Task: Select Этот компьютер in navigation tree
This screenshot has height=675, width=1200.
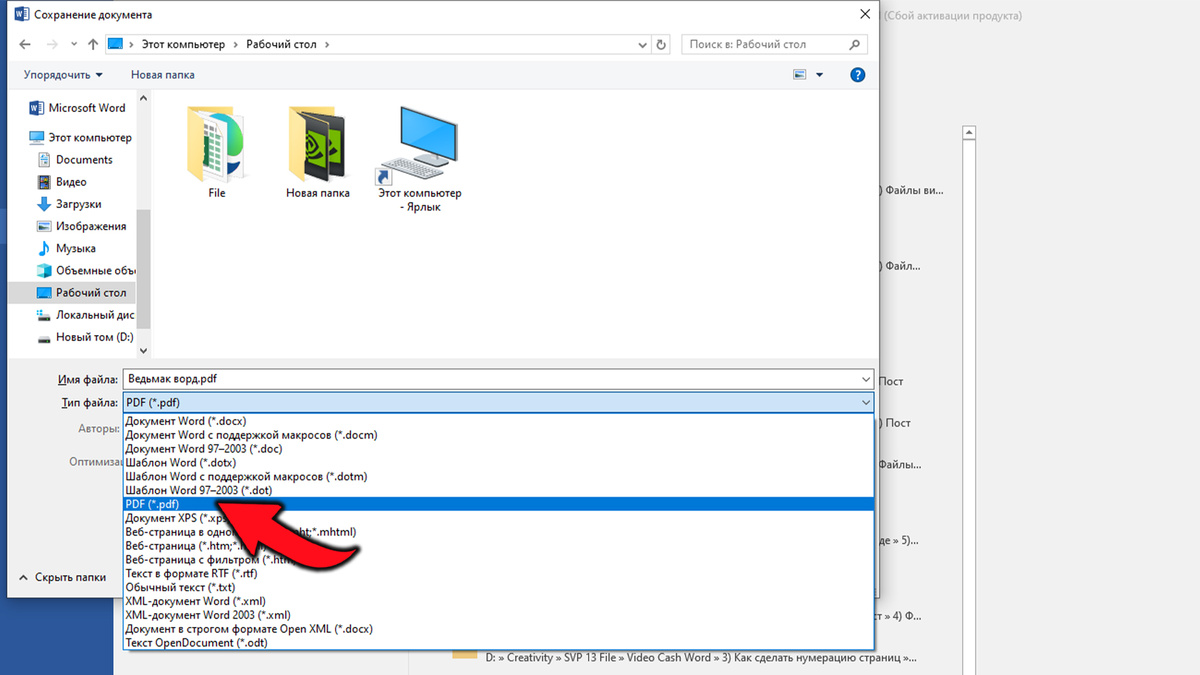Action: tap(80, 138)
